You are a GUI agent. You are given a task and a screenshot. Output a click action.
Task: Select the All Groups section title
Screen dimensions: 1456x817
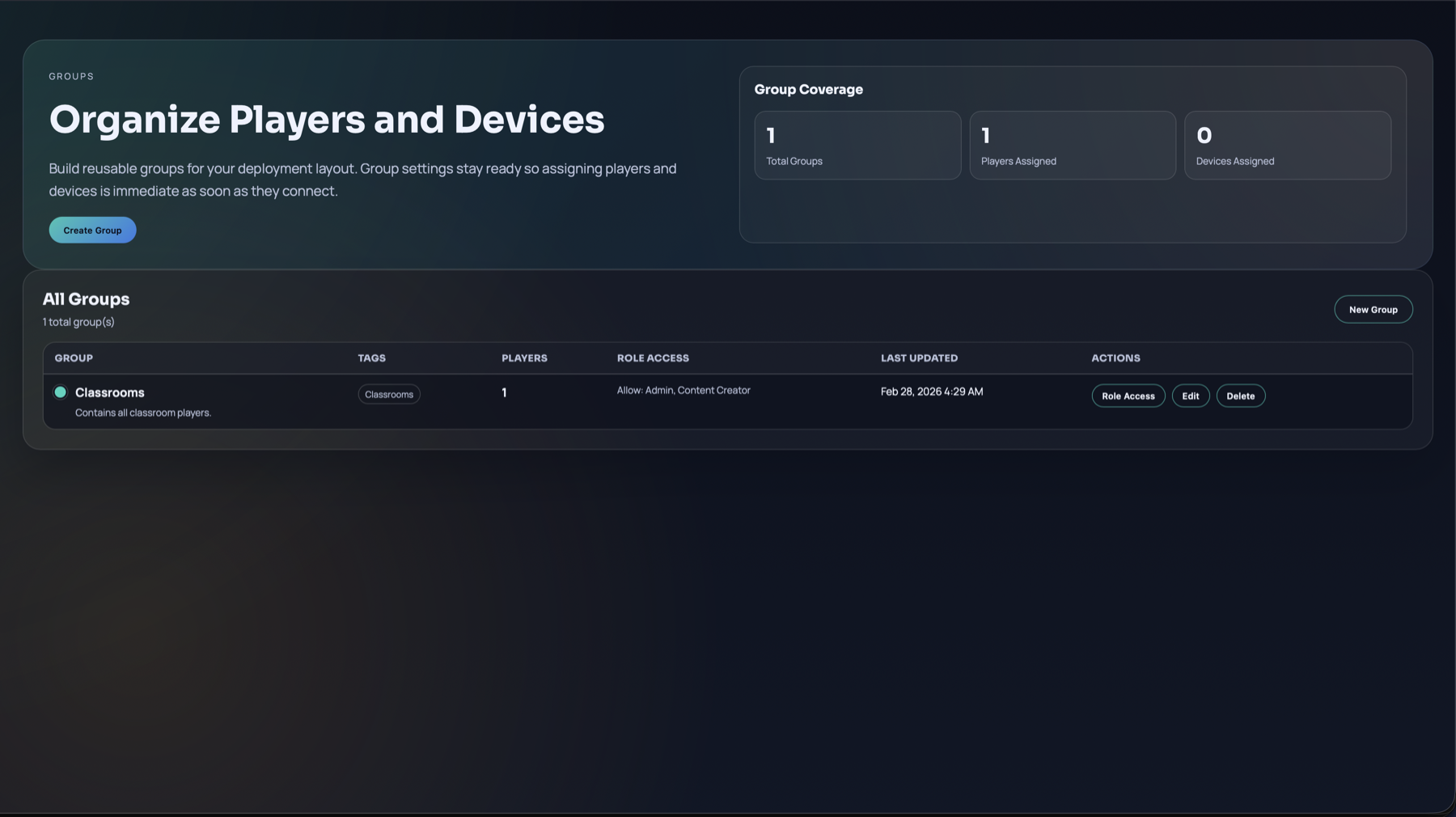(x=86, y=298)
